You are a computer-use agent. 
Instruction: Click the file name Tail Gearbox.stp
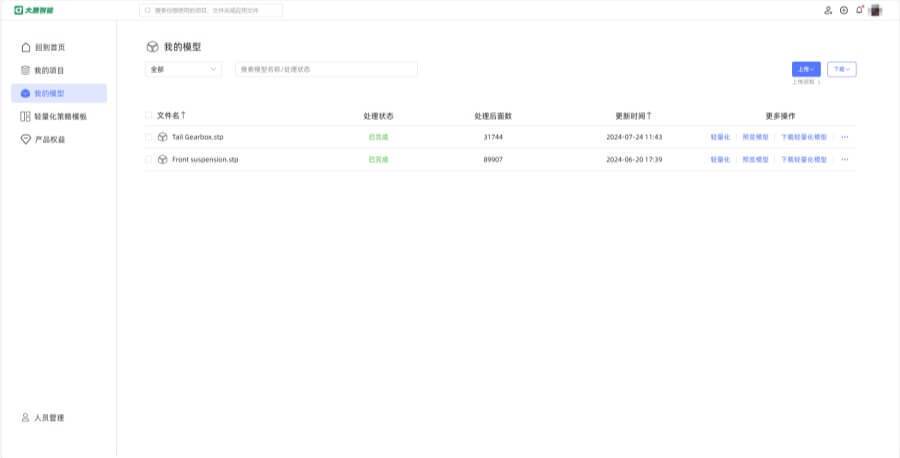point(197,137)
